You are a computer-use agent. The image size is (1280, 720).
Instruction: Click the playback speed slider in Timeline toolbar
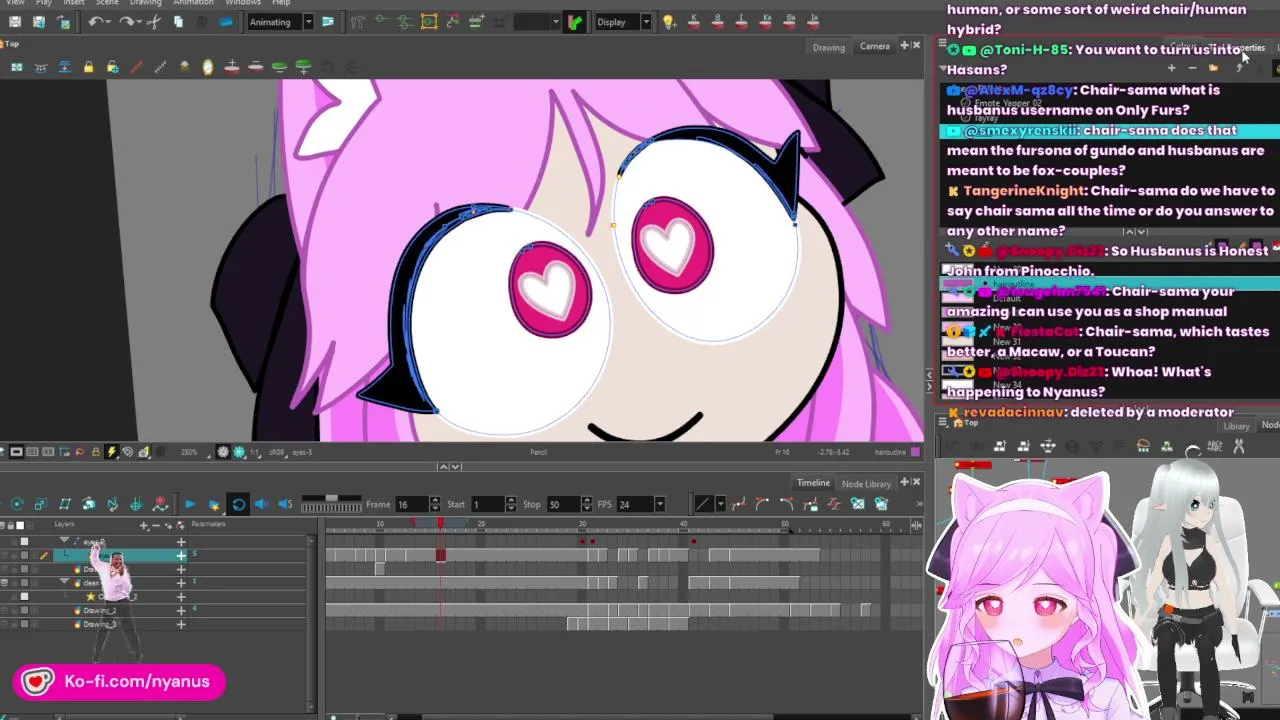tap(331, 497)
